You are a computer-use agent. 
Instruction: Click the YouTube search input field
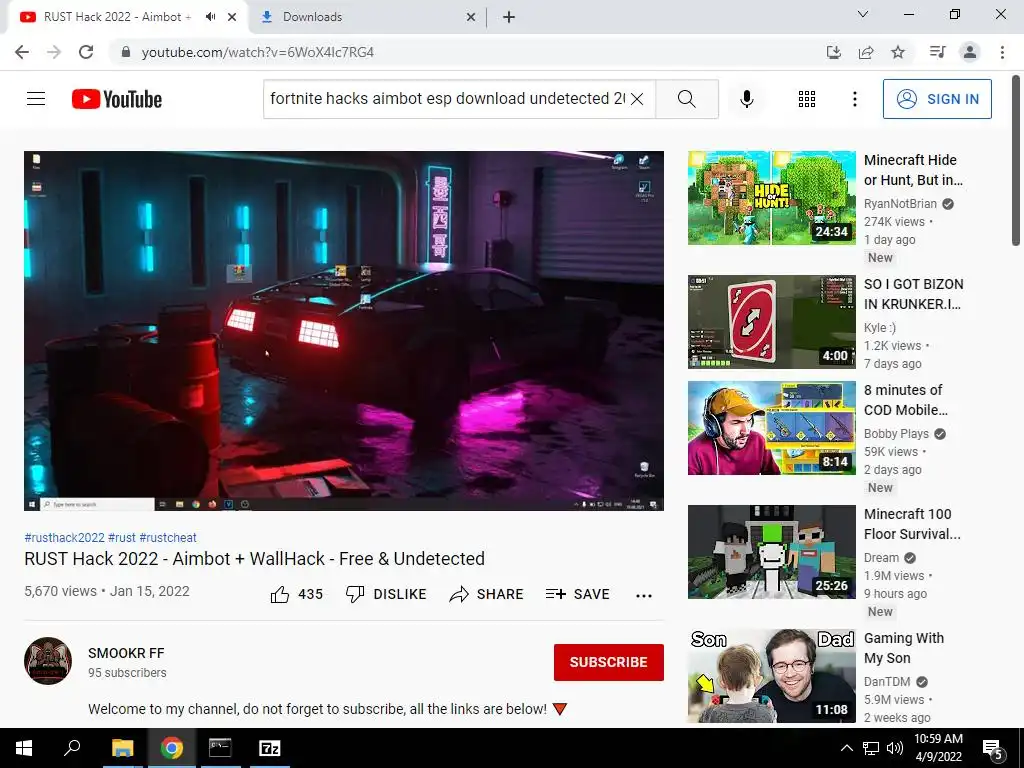pos(447,99)
